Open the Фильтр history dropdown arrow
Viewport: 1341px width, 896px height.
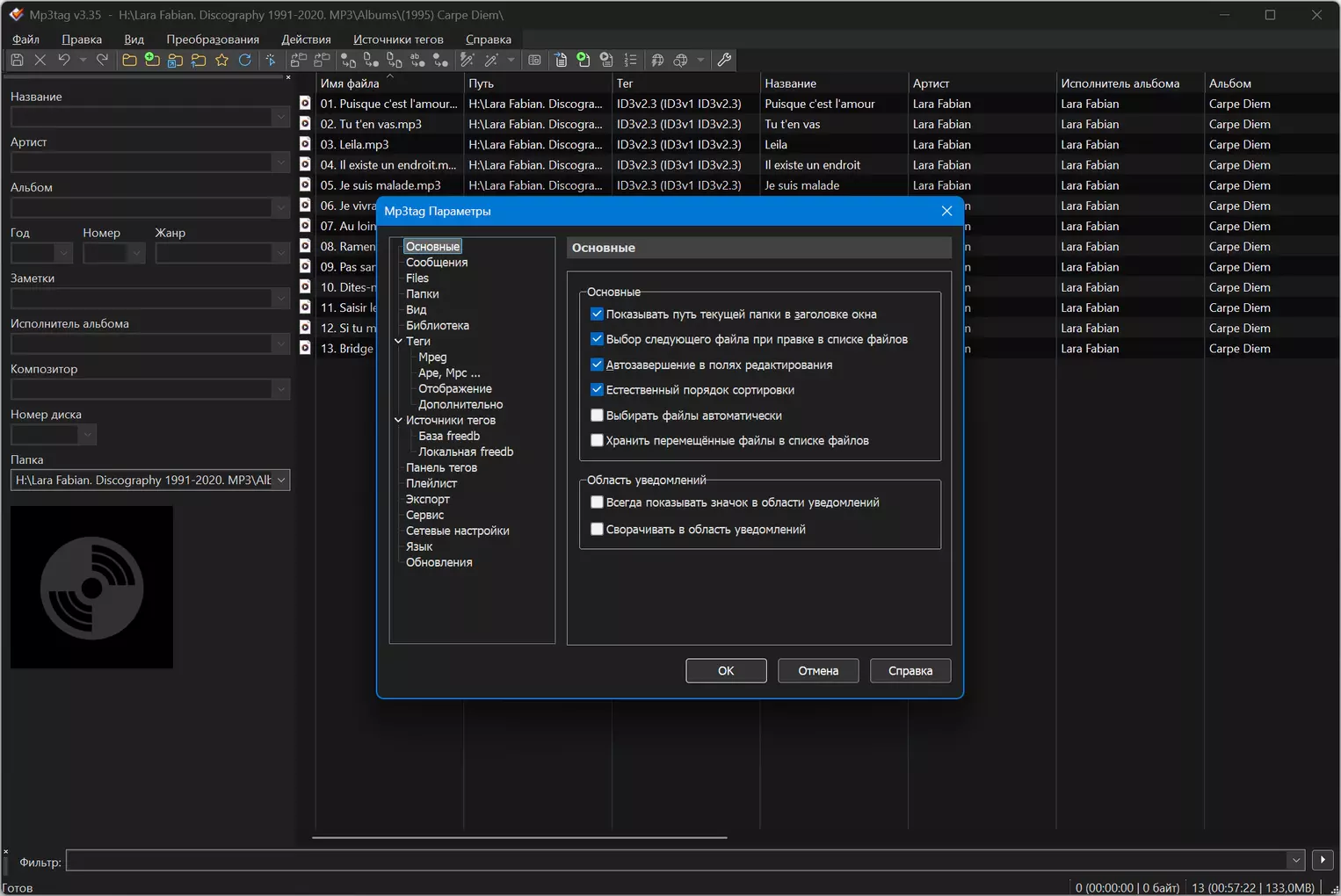point(1295,860)
